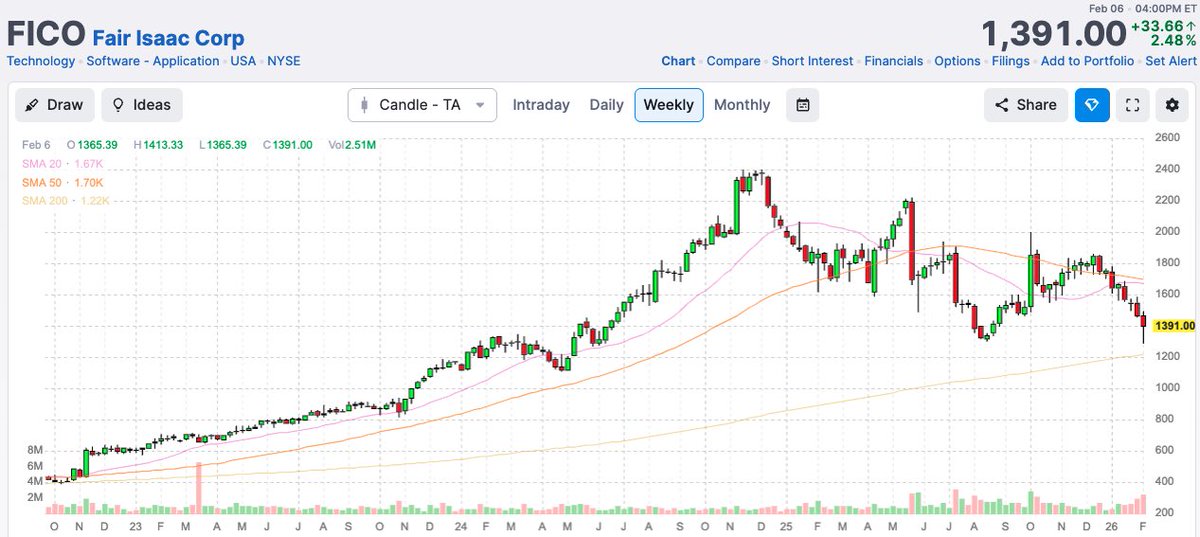The height and width of the screenshot is (537, 1200).
Task: Open the Filings link
Action: pos(1011,61)
